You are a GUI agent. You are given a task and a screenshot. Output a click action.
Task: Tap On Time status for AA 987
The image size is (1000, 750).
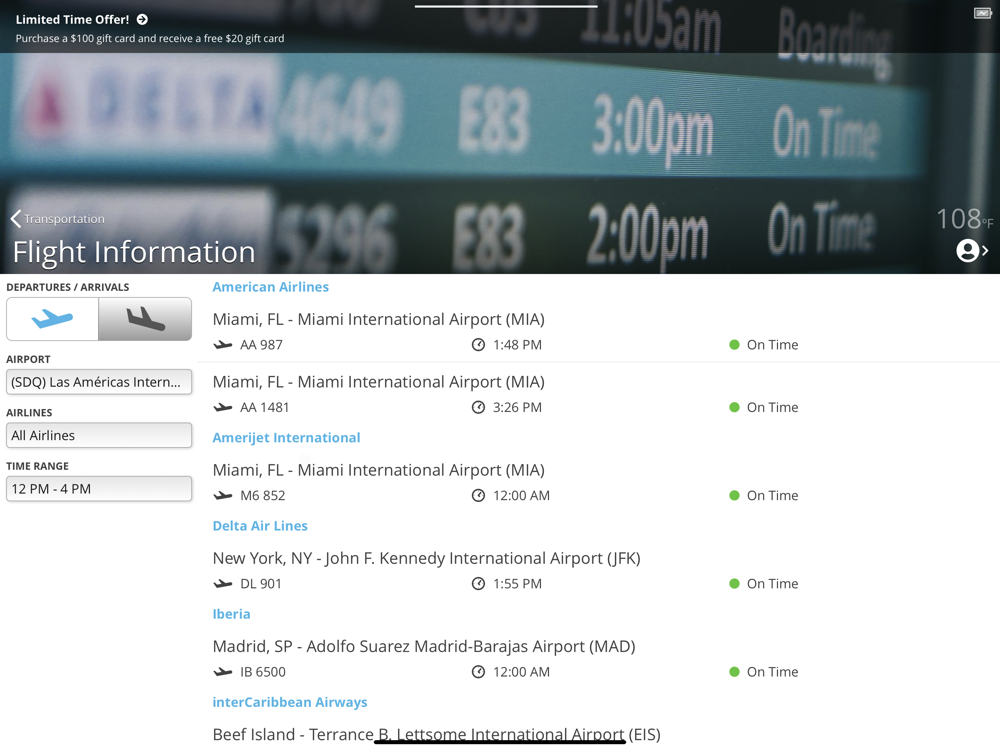(x=772, y=345)
